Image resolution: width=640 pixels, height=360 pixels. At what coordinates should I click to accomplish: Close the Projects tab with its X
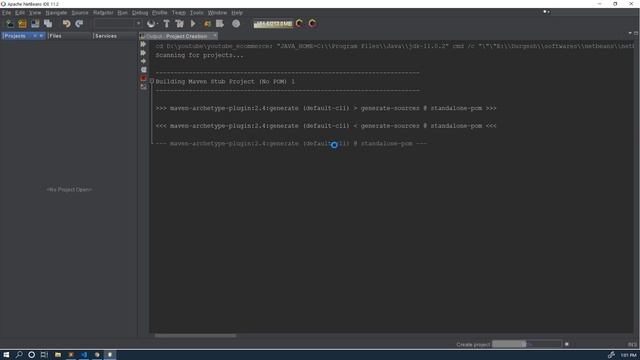click(35, 36)
